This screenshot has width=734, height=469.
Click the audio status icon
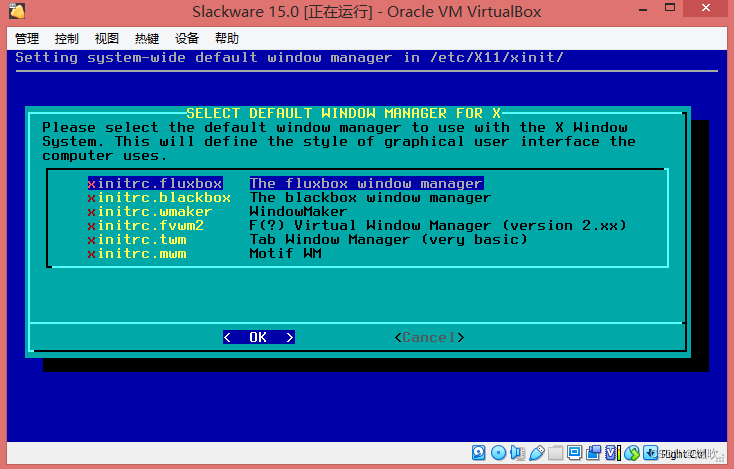click(x=517, y=453)
